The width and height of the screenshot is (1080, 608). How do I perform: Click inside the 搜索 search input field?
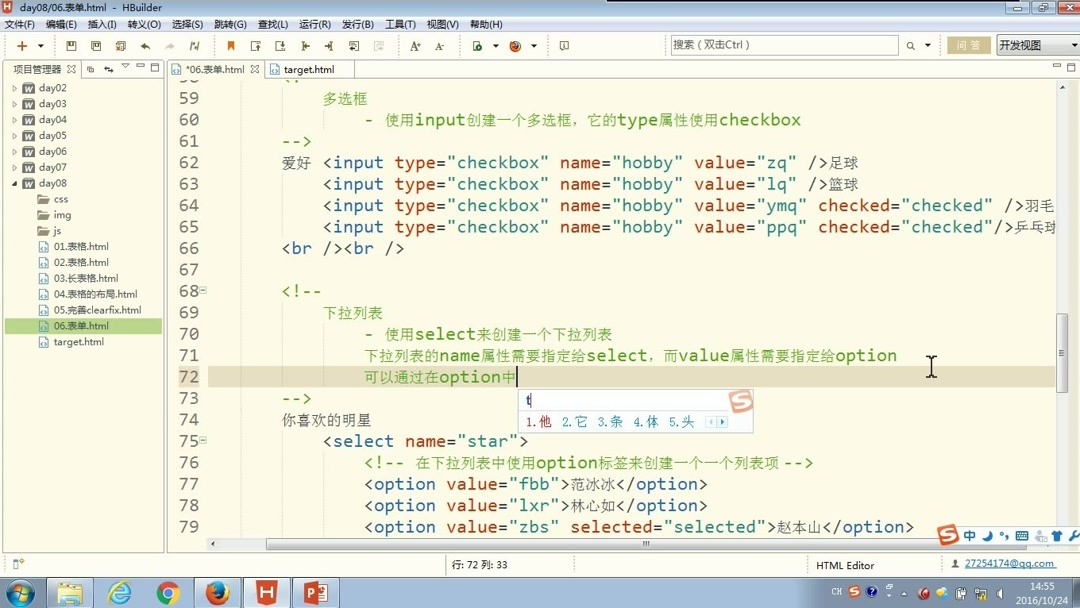(x=783, y=44)
